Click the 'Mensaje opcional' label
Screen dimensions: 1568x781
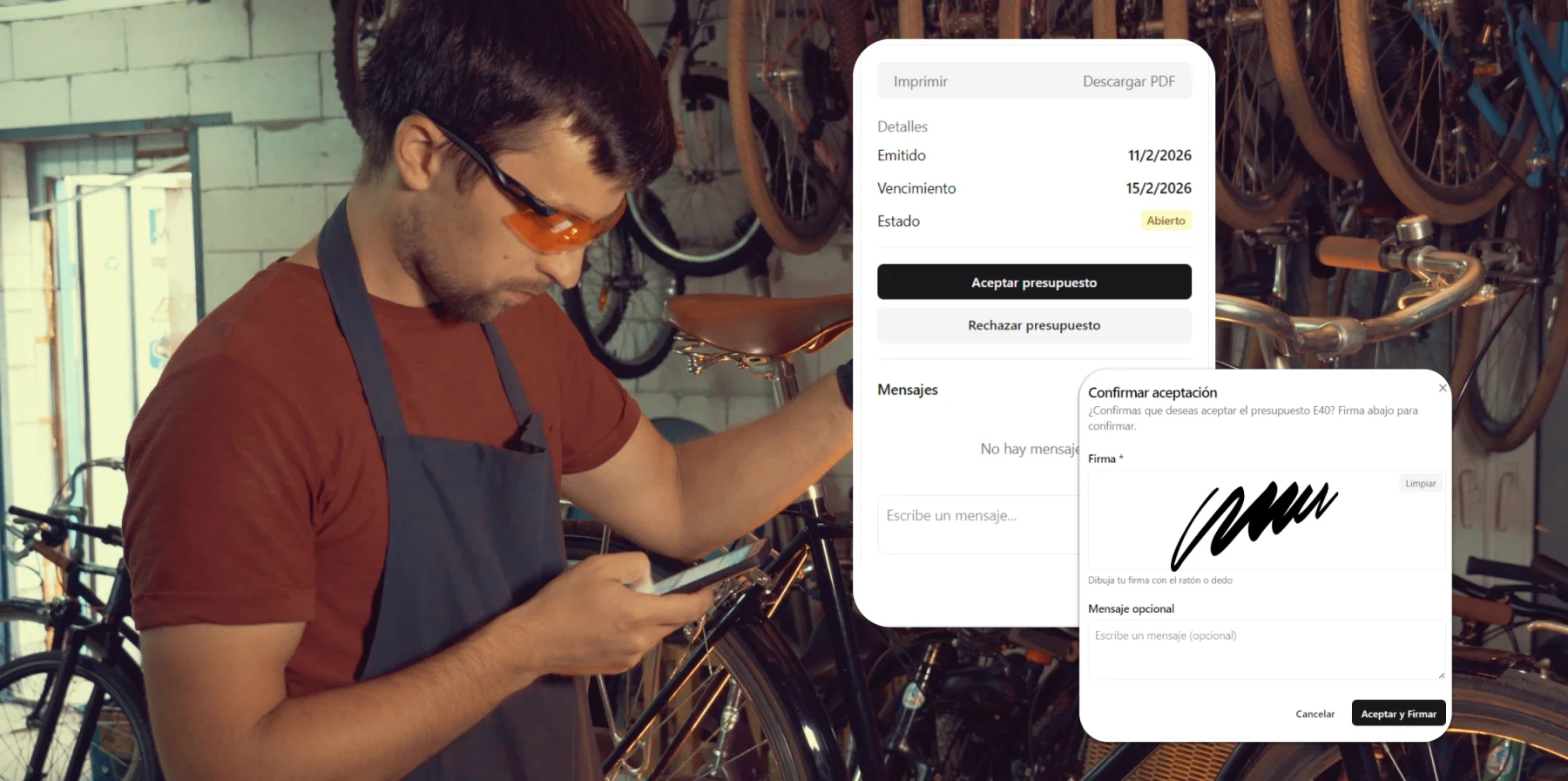point(1131,608)
